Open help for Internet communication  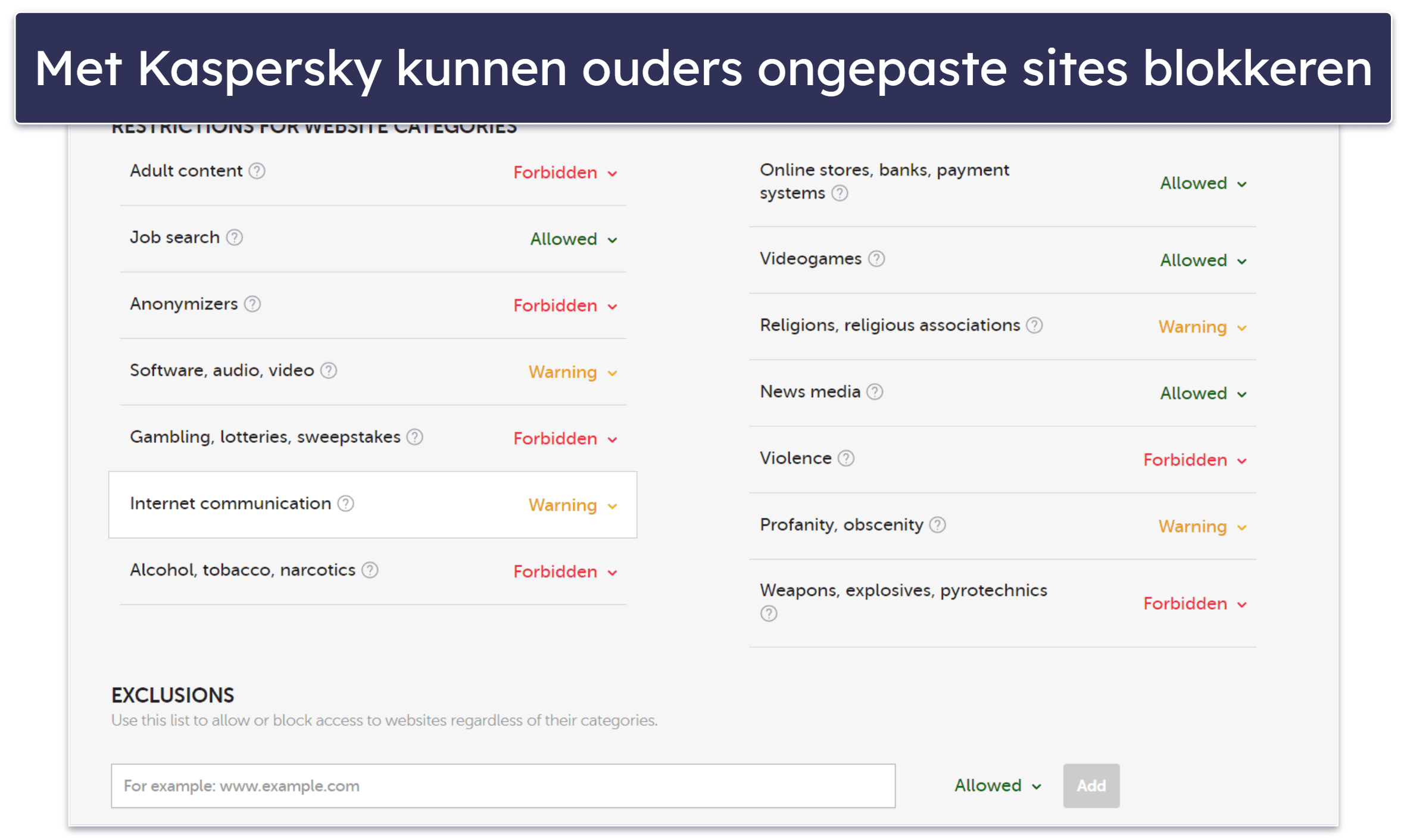(346, 504)
